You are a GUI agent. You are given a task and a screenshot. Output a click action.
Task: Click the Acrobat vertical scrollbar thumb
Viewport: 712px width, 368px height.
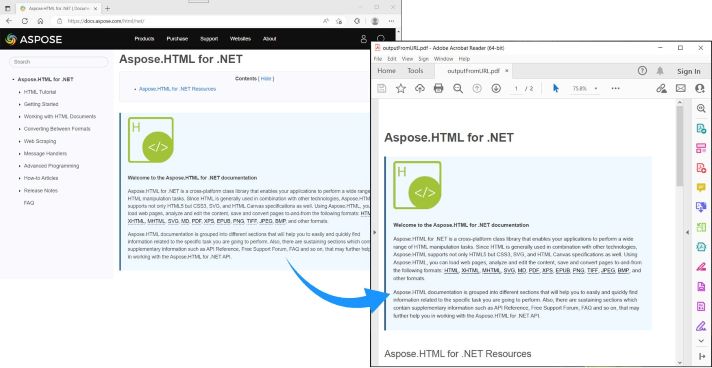pyautogui.click(x=679, y=145)
